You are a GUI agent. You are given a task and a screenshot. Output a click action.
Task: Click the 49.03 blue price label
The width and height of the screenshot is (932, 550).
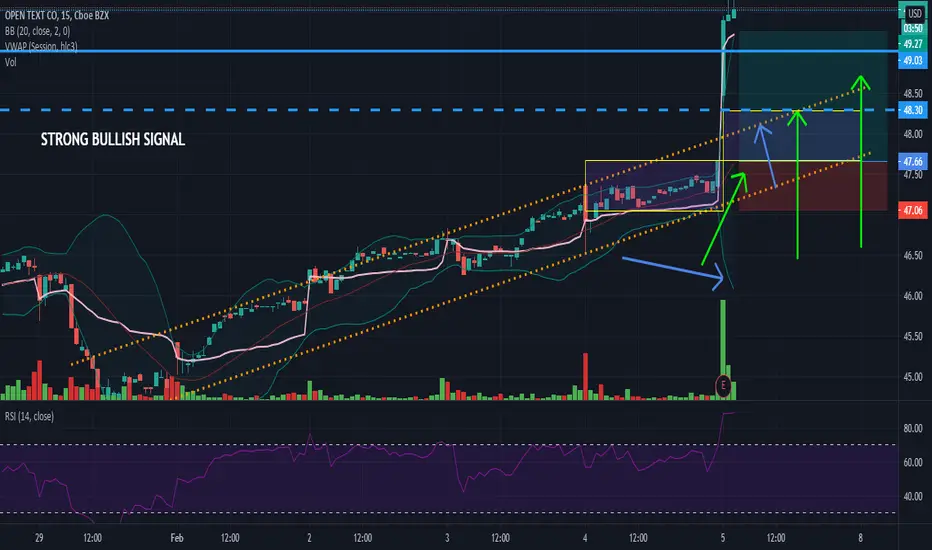point(912,60)
